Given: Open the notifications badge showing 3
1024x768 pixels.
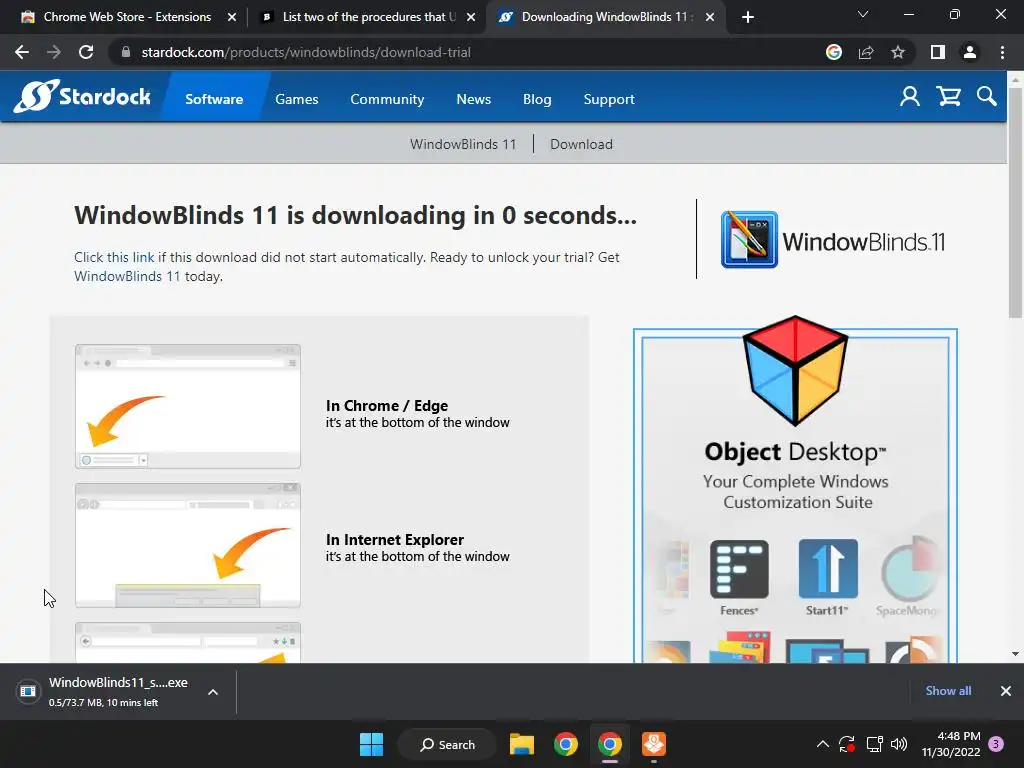Looking at the screenshot, I should point(996,744).
